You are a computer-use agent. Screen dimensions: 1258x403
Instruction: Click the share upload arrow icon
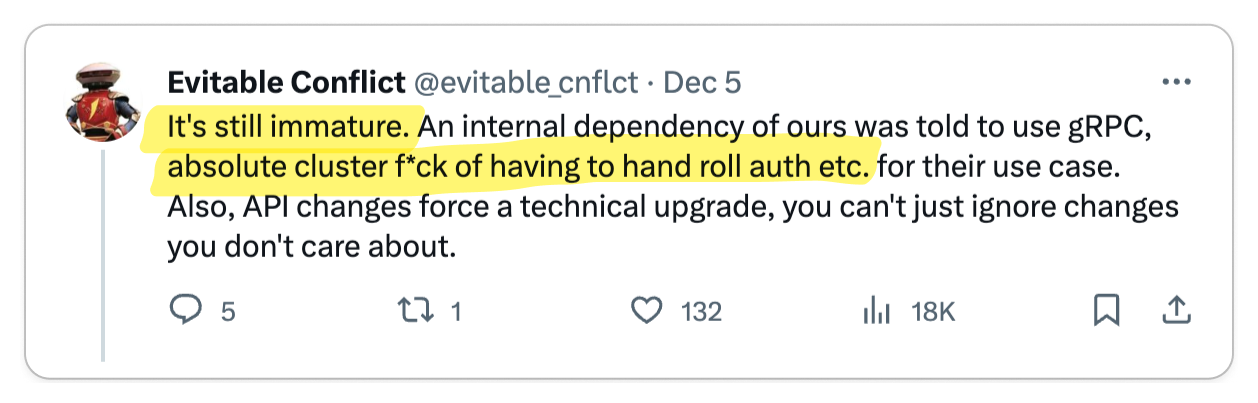coord(1174,311)
